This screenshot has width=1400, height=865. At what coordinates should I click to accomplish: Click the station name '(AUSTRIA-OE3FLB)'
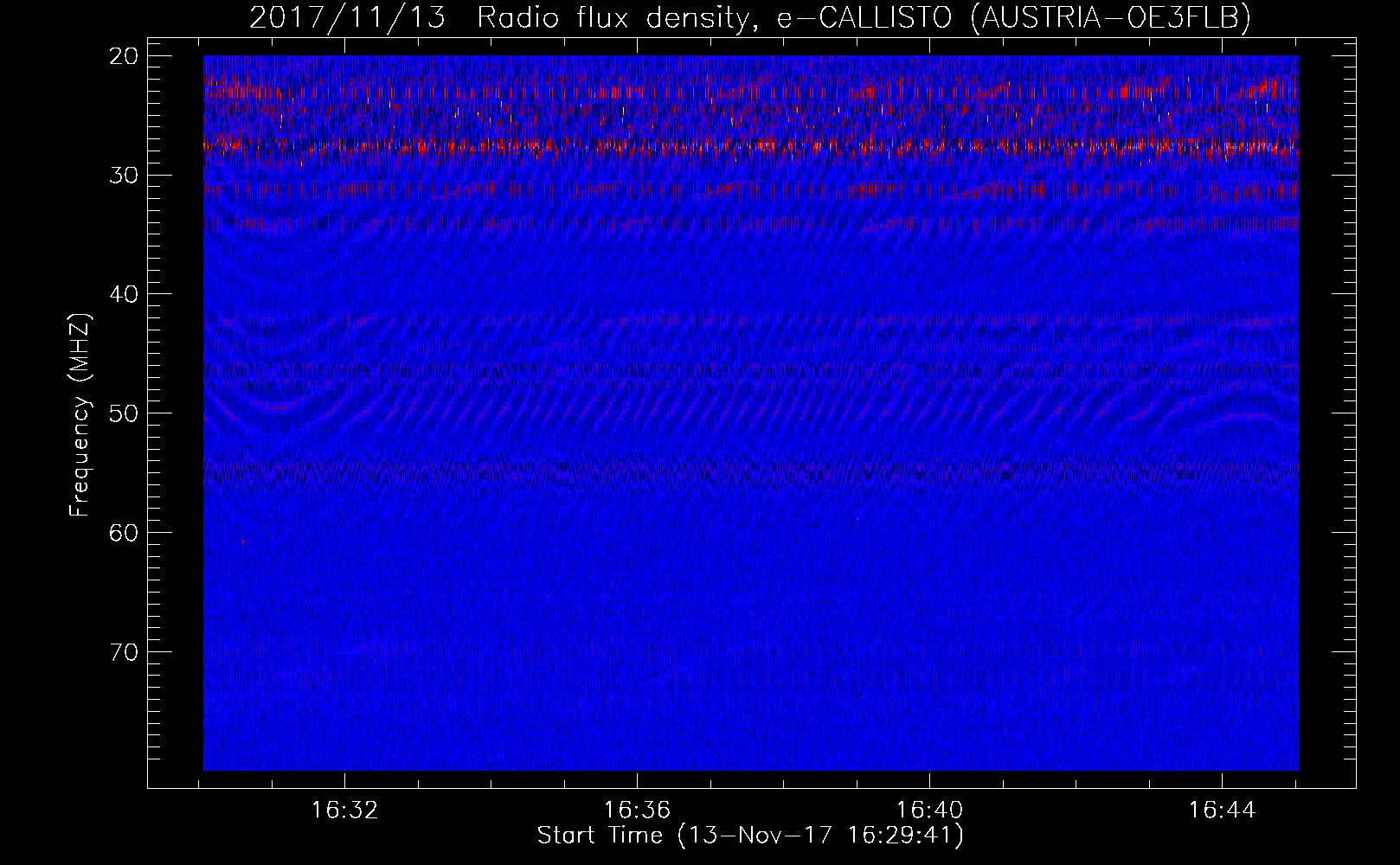pos(1110,17)
